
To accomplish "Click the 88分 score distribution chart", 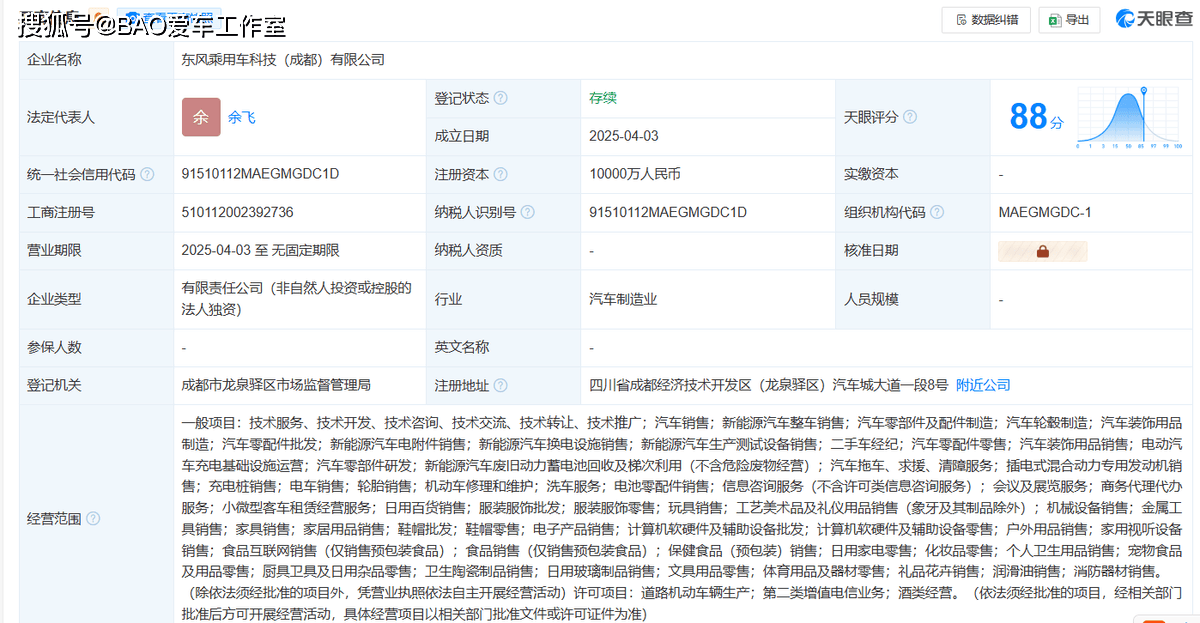I will pos(1127,117).
